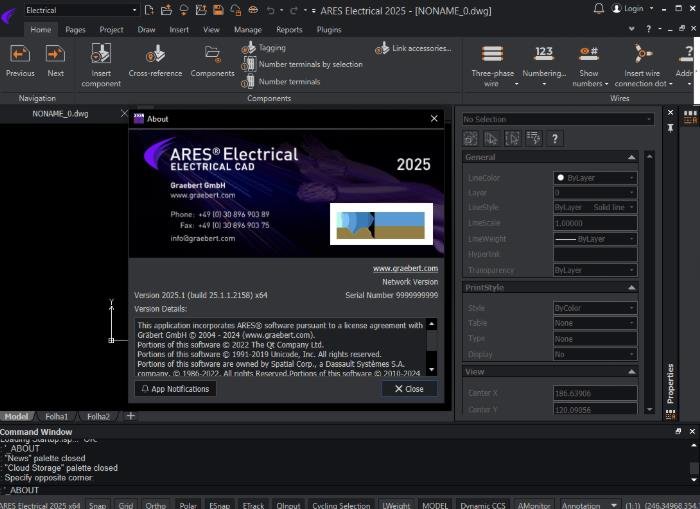Click the Version Details scrollbar down arrow
Image resolution: width=700 pixels, height=509 pixels.
431,370
